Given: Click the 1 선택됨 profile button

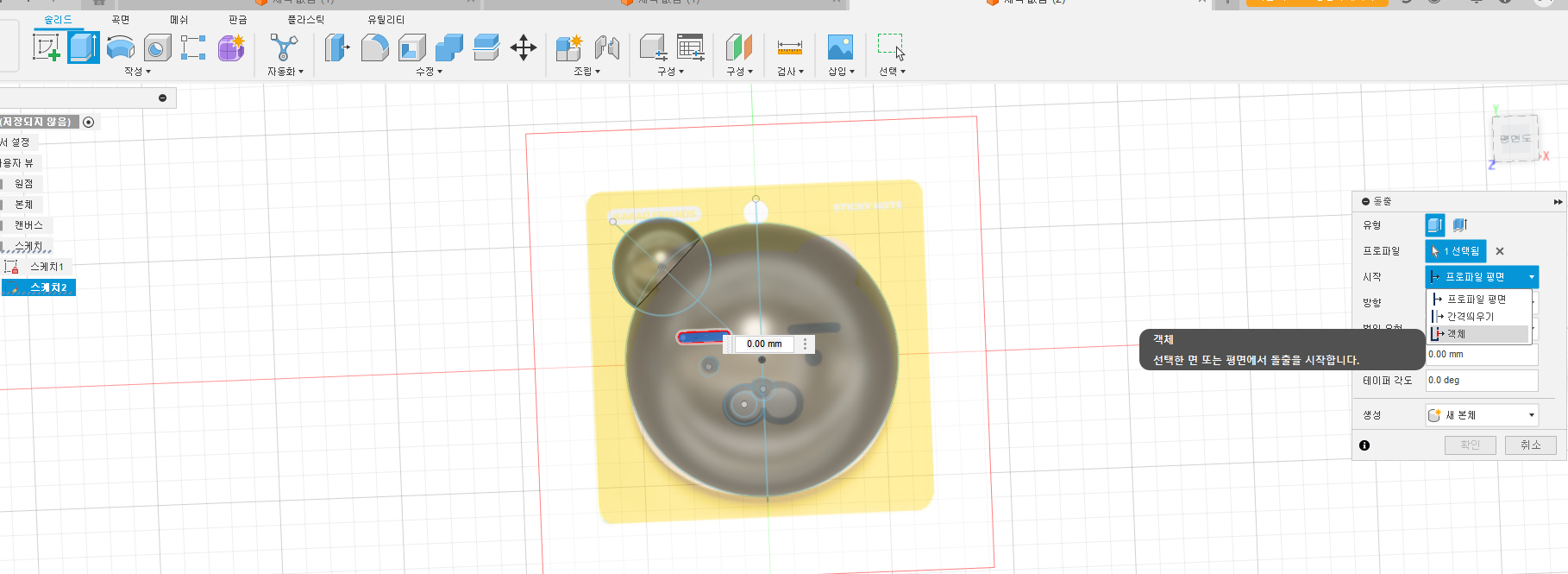Looking at the screenshot, I should [x=1456, y=251].
